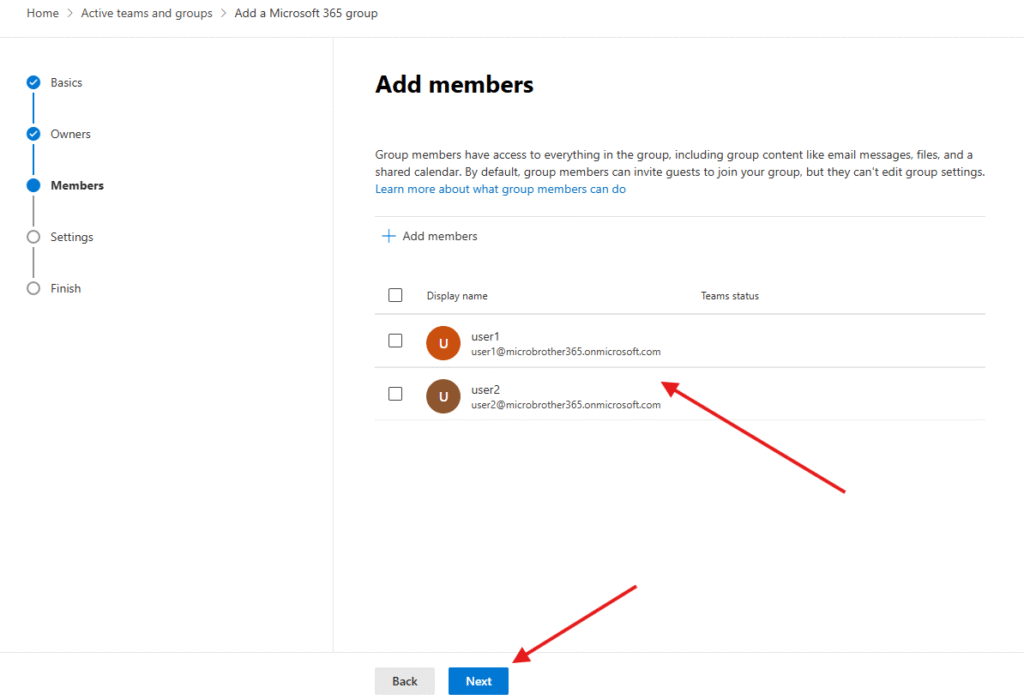Click the Teams status column header
Viewport: 1024px width, 700px height.
[x=729, y=296]
